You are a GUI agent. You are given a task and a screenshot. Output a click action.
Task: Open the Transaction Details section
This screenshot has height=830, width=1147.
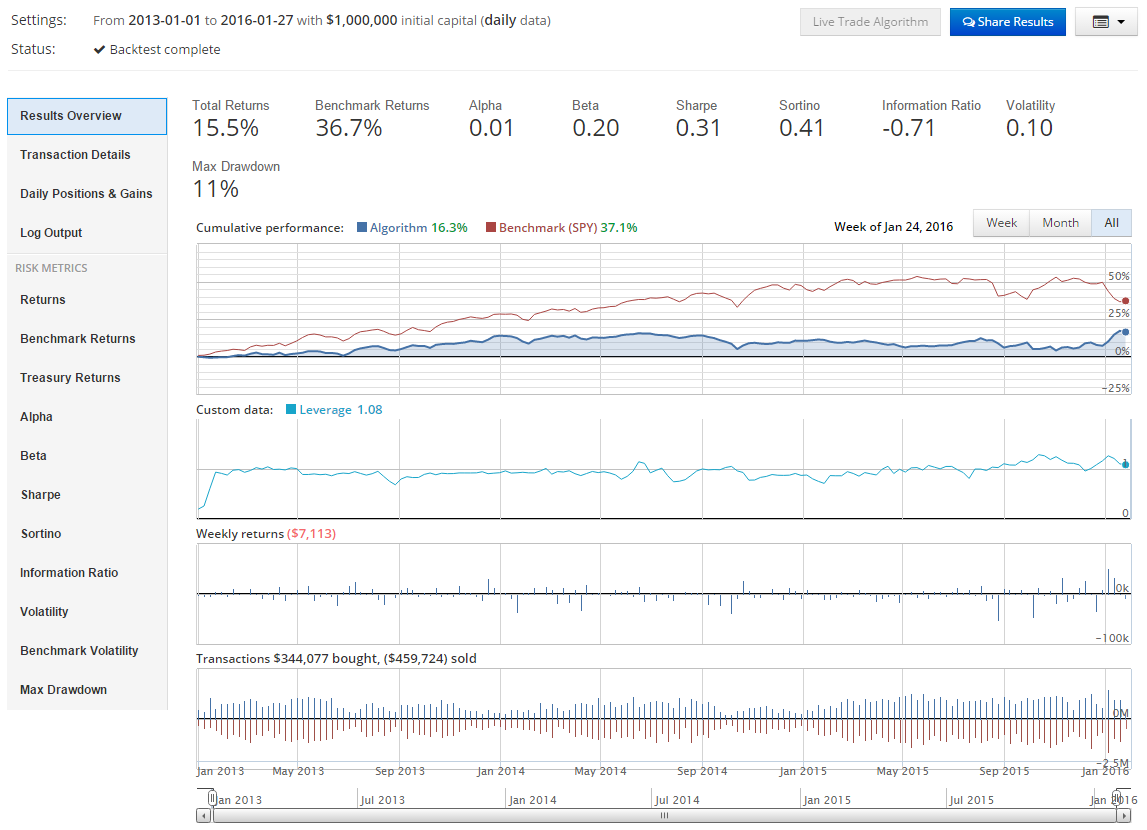[75, 155]
